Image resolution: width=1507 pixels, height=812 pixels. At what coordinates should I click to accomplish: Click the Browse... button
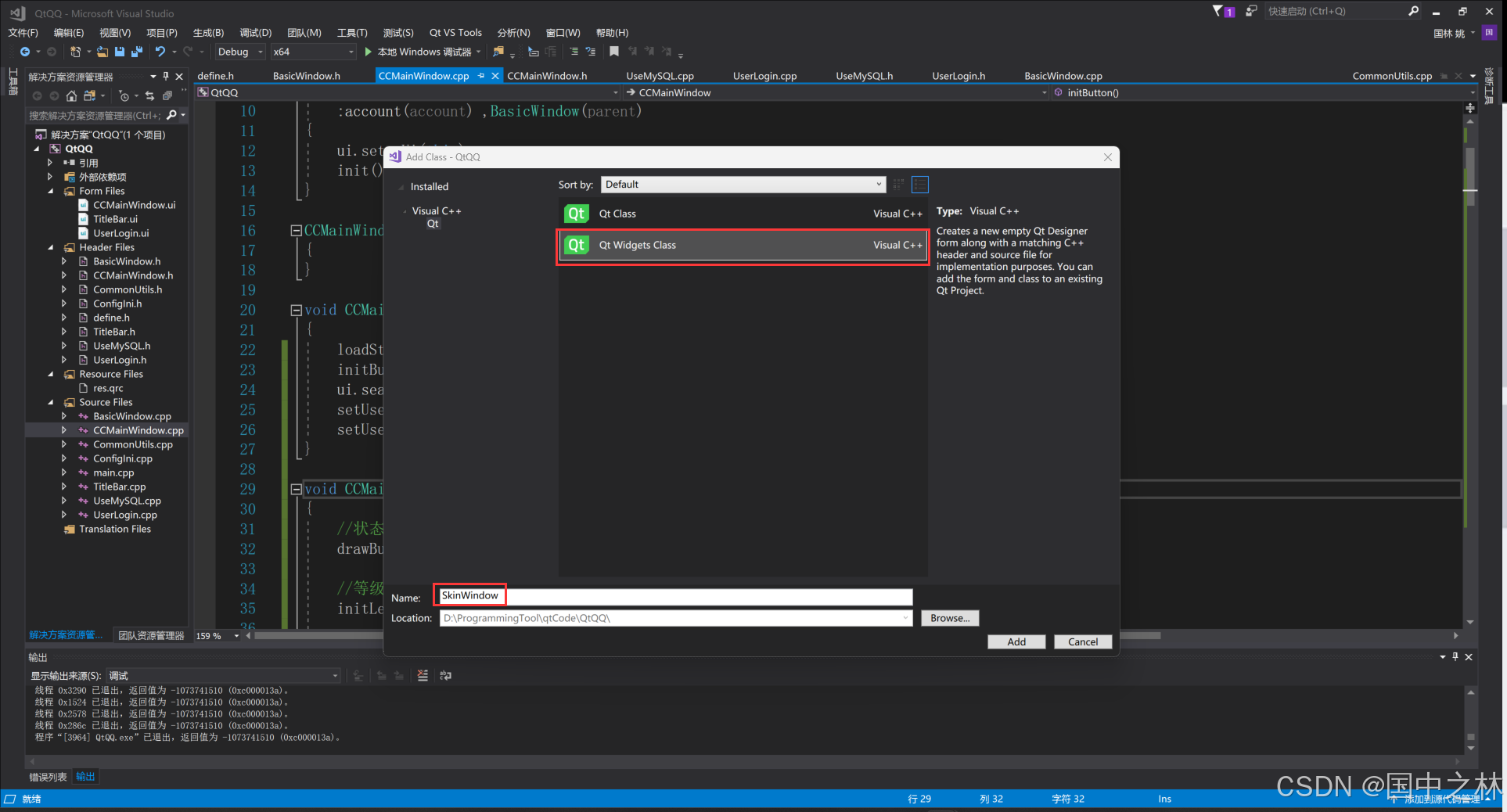(x=949, y=618)
